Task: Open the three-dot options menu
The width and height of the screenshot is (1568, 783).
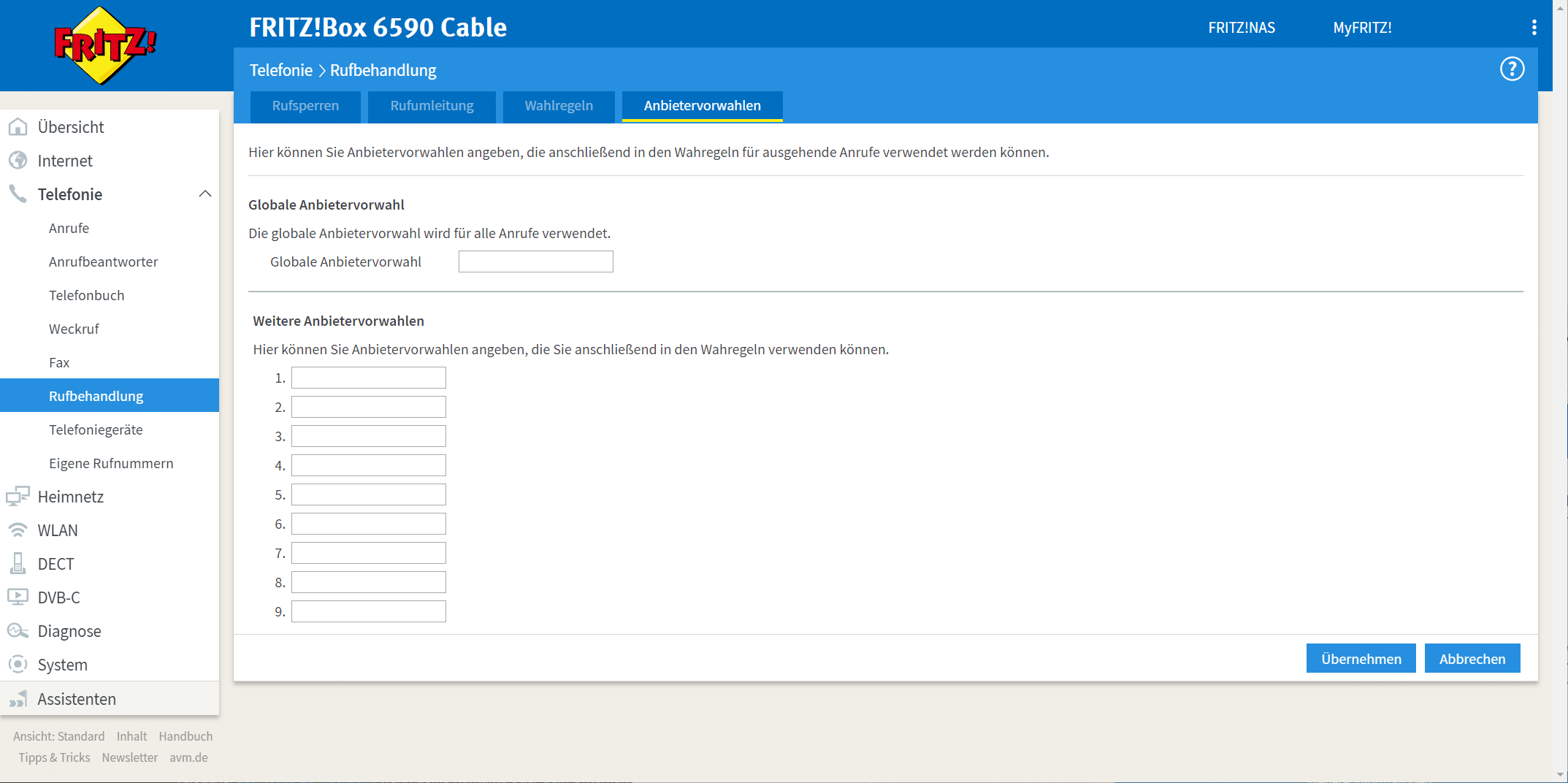Action: (x=1534, y=28)
